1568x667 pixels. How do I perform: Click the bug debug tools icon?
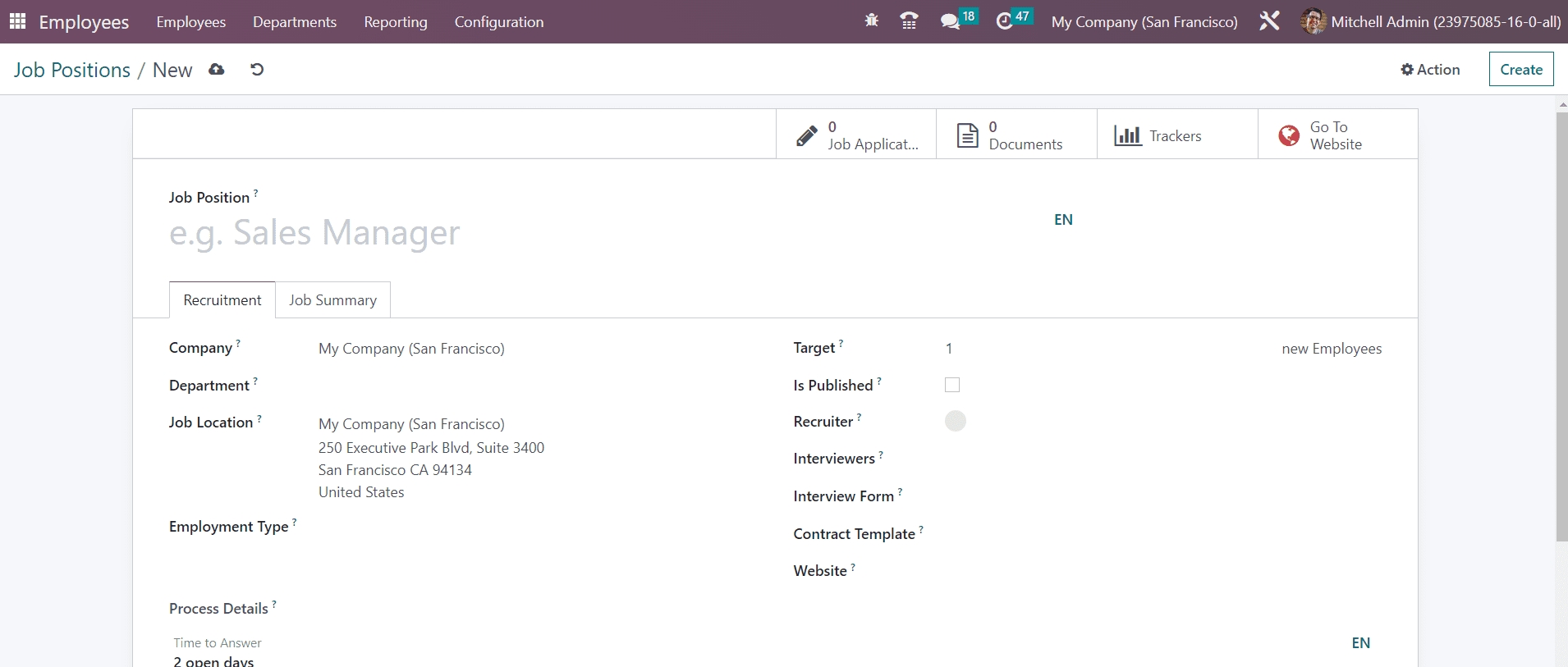click(871, 21)
